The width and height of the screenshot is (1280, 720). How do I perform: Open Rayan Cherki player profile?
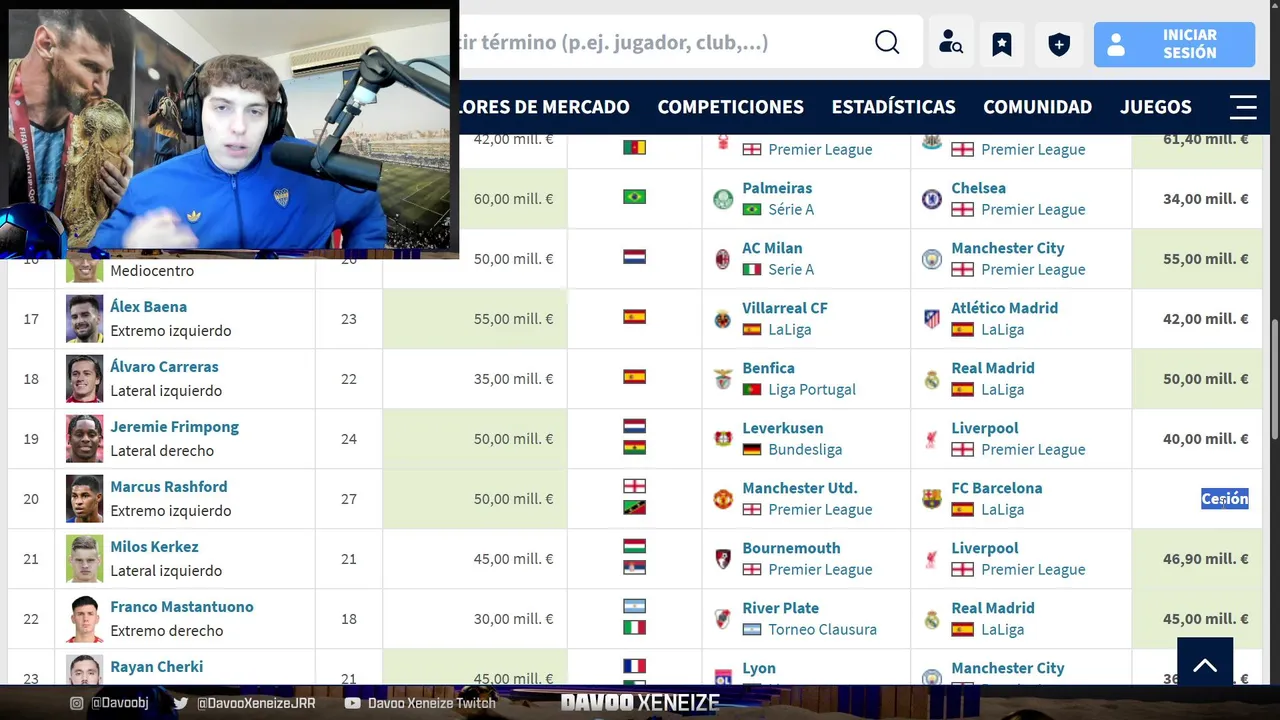point(156,667)
